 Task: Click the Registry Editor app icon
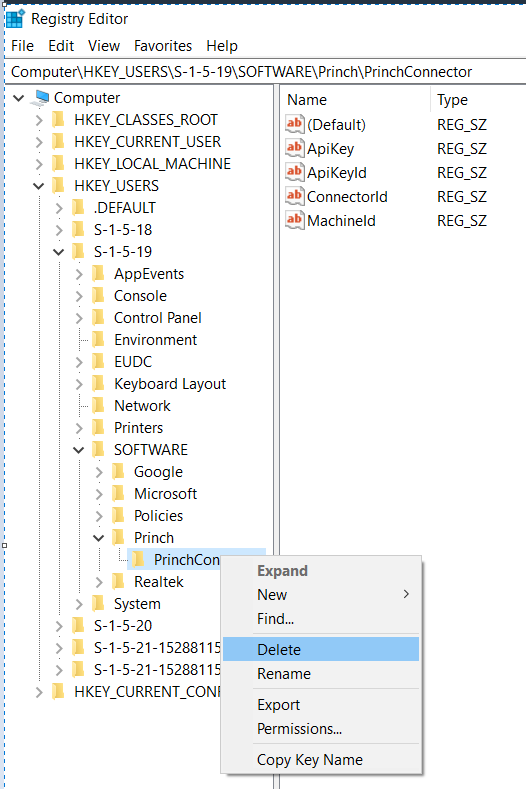15,19
